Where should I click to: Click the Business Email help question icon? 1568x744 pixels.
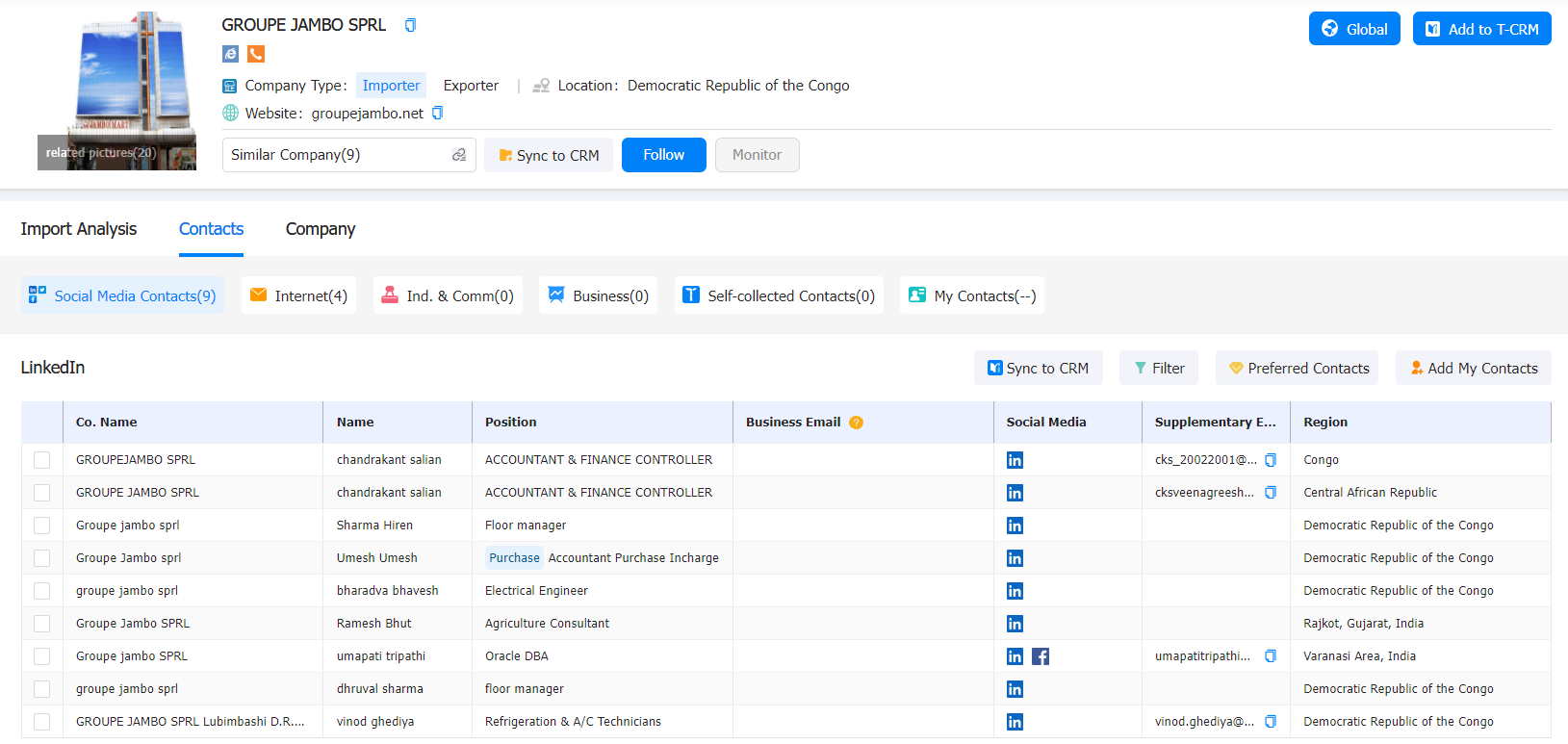856,423
